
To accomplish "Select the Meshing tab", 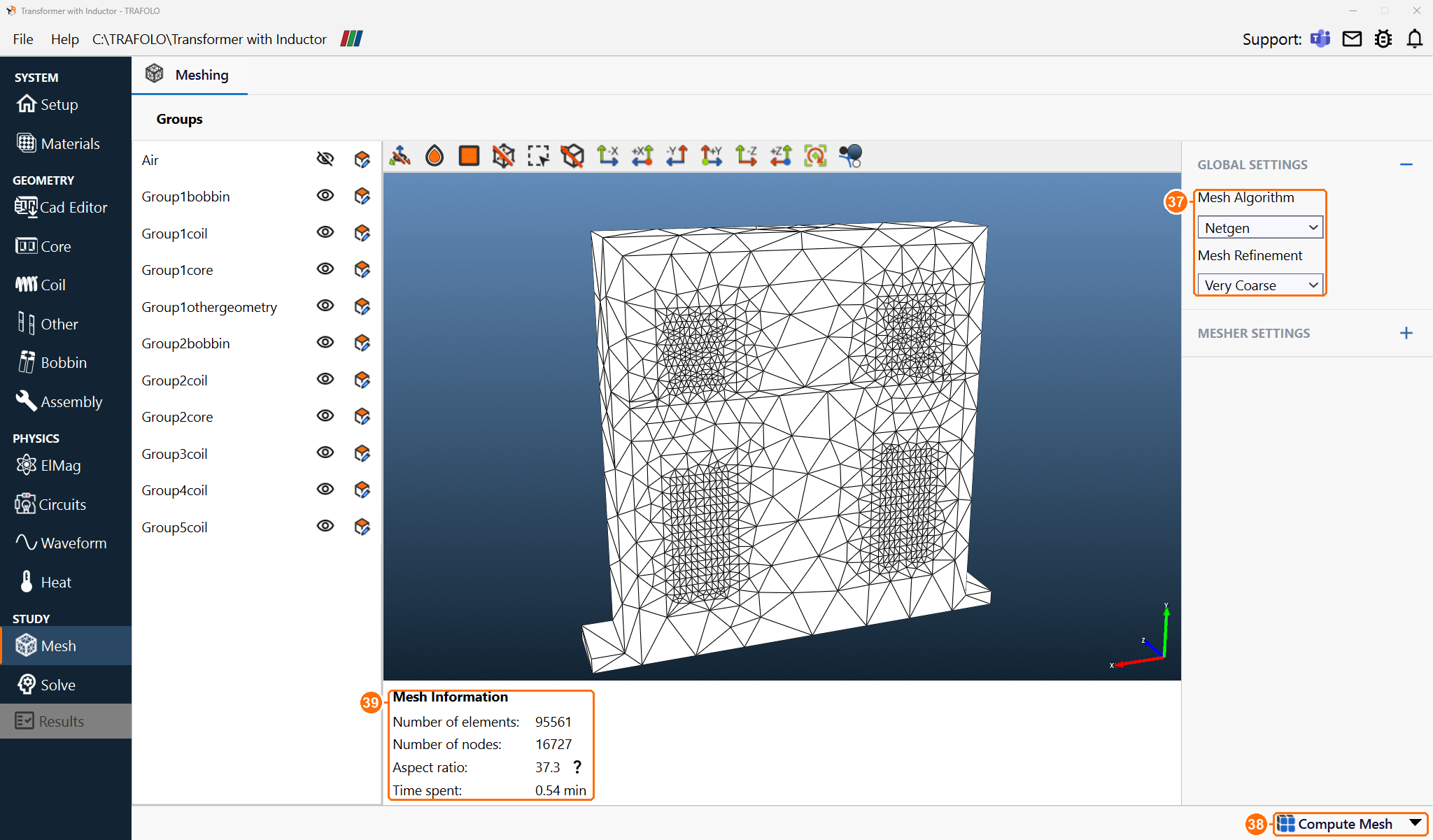I will [x=189, y=75].
